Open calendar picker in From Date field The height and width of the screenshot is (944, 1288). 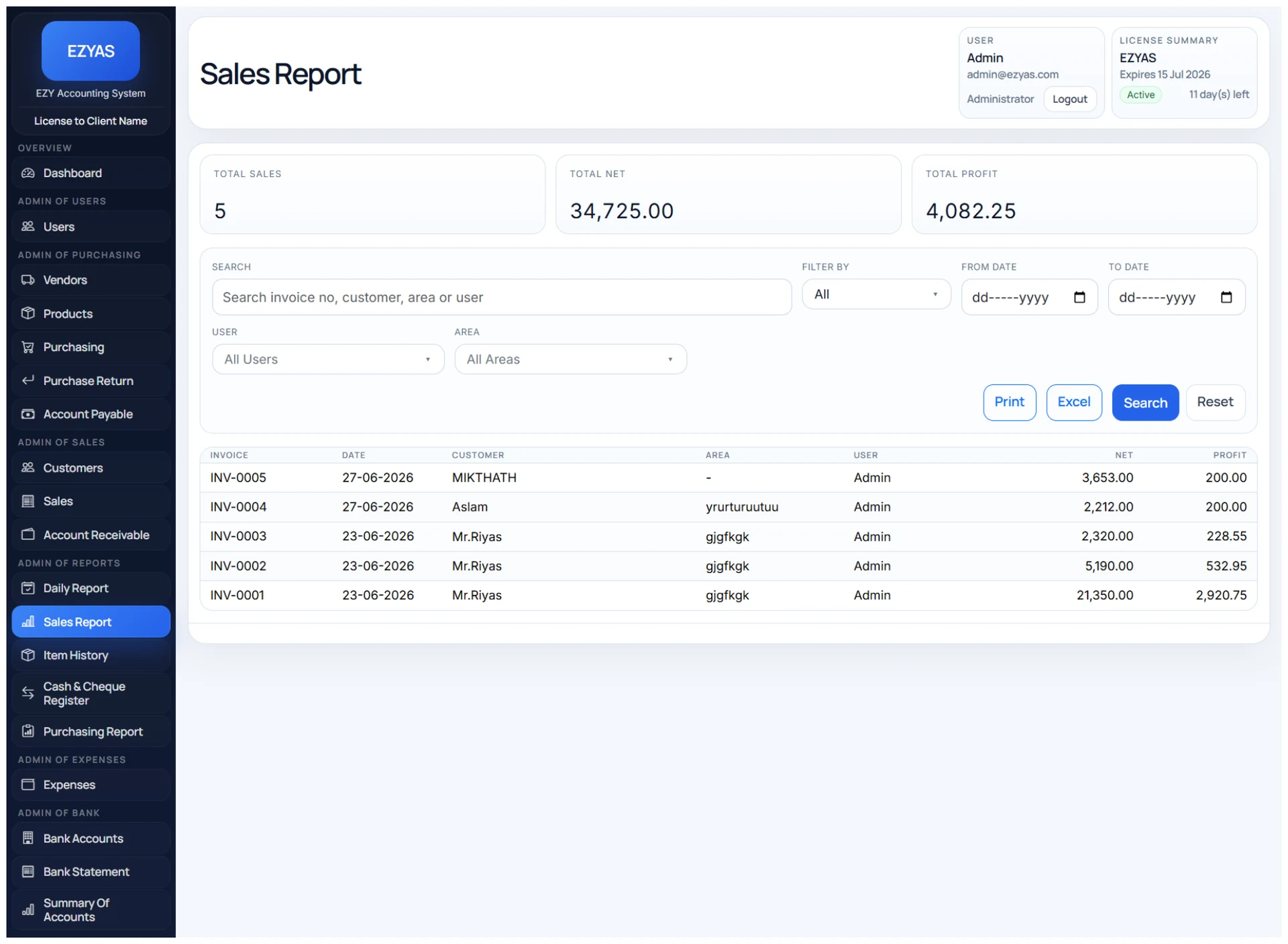[1079, 297]
